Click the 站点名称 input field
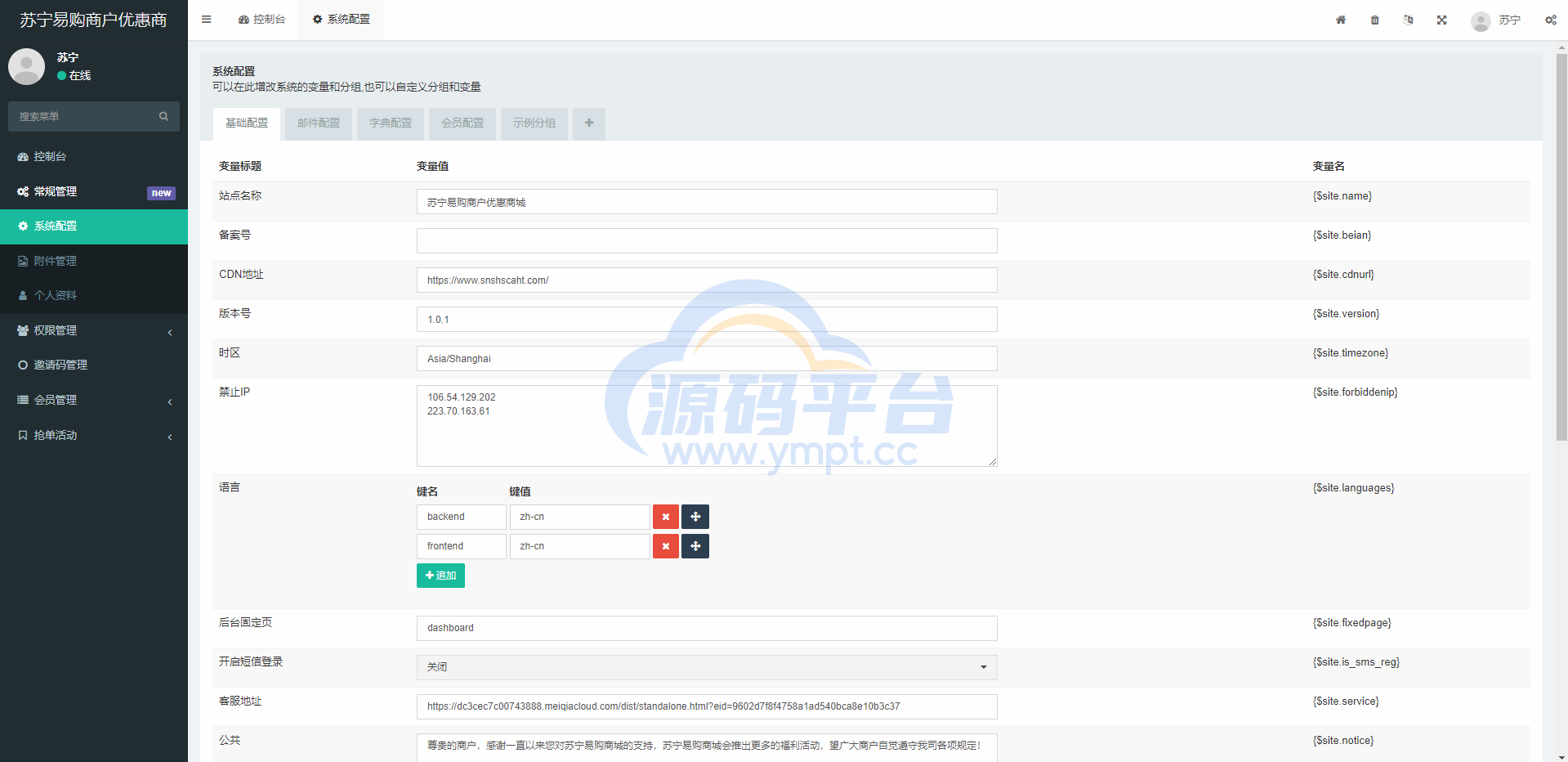This screenshot has height=762, width=1568. tap(707, 202)
